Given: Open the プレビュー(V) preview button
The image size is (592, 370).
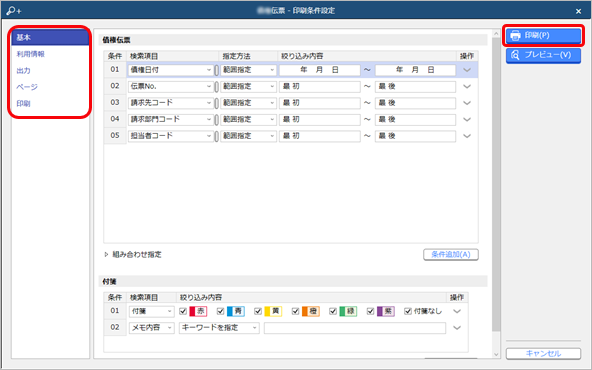Looking at the screenshot, I should [x=543, y=55].
